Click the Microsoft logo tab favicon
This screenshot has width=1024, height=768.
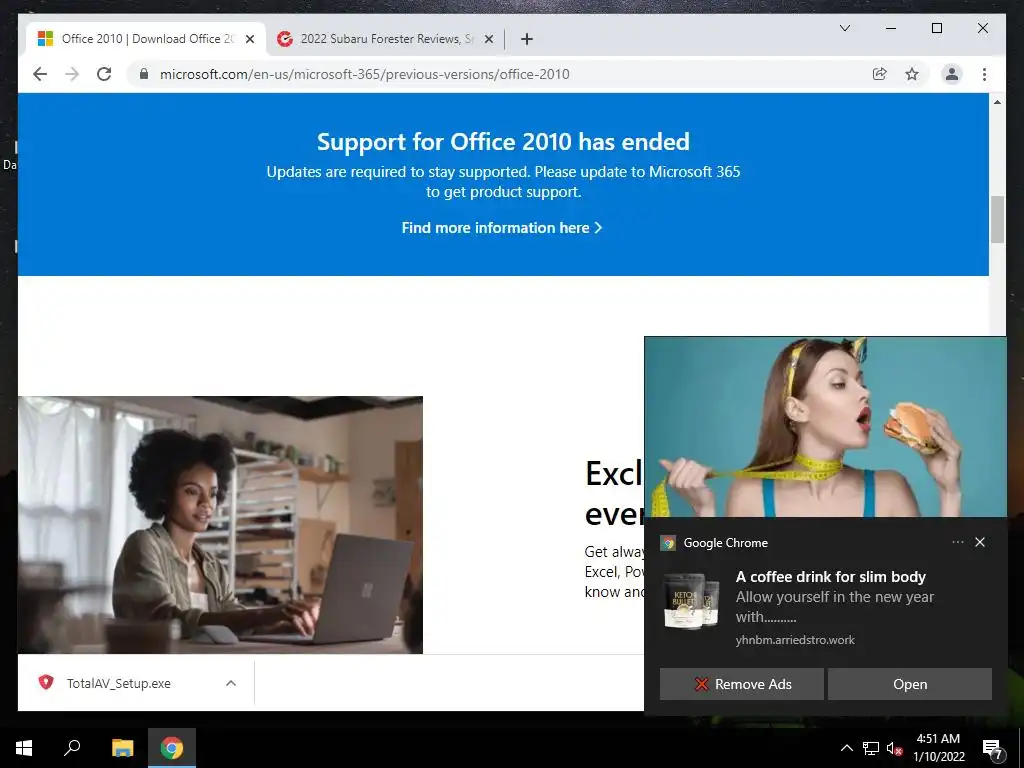(x=45, y=39)
